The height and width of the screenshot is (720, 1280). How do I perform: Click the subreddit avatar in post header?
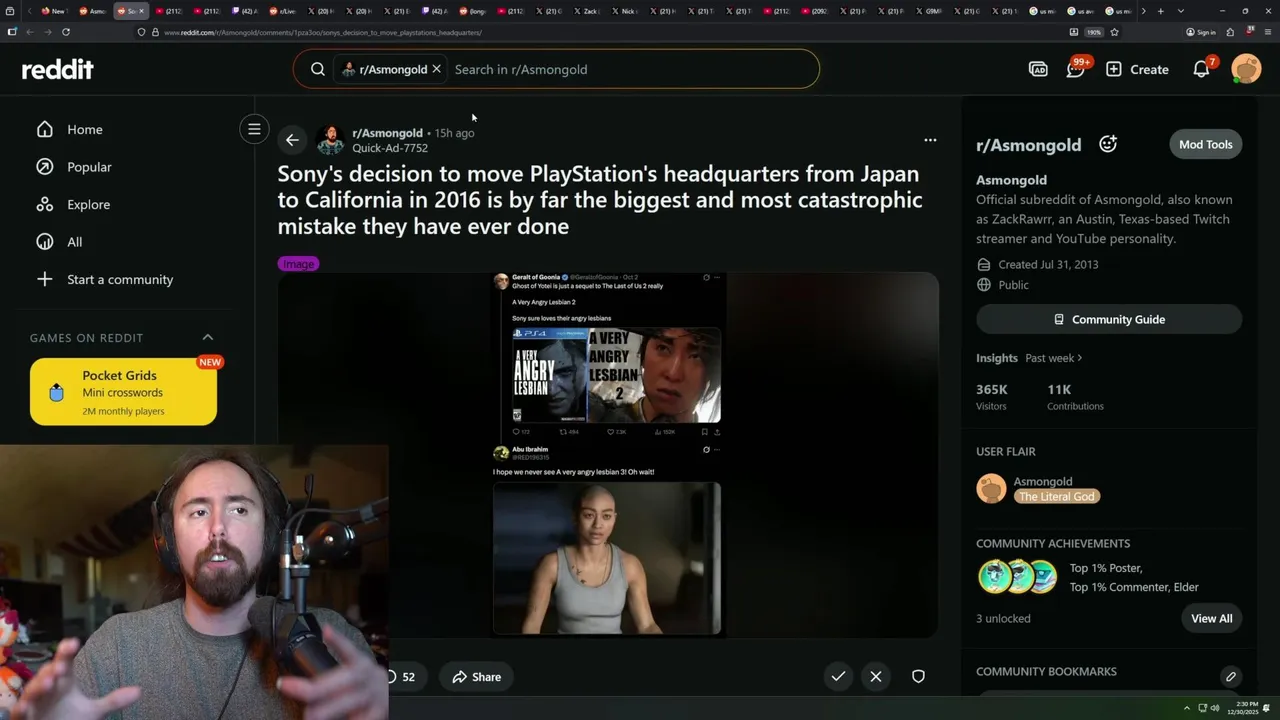(x=331, y=140)
